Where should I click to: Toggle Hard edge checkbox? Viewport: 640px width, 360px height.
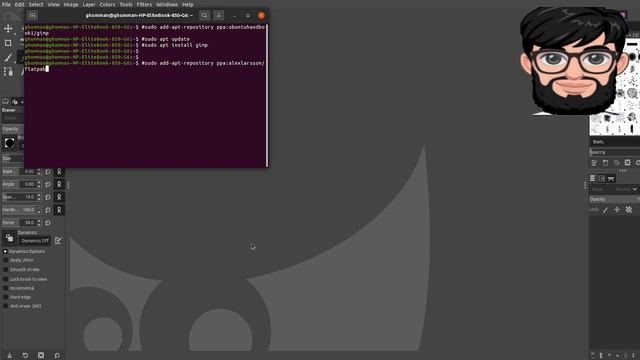[x=6, y=297]
